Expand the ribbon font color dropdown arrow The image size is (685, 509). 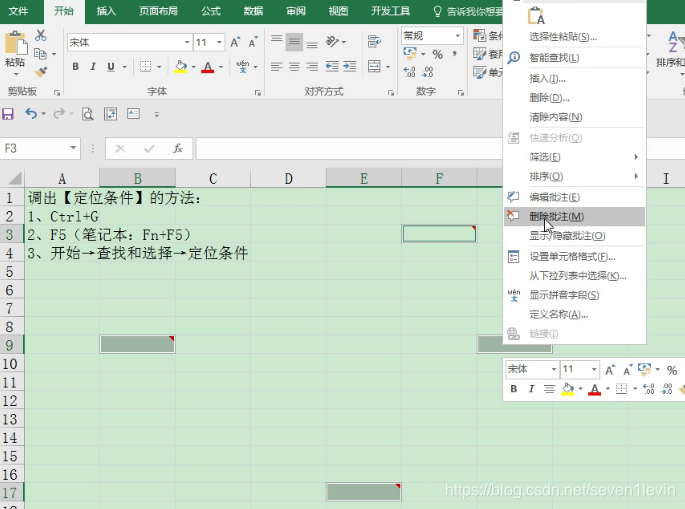pos(221,67)
